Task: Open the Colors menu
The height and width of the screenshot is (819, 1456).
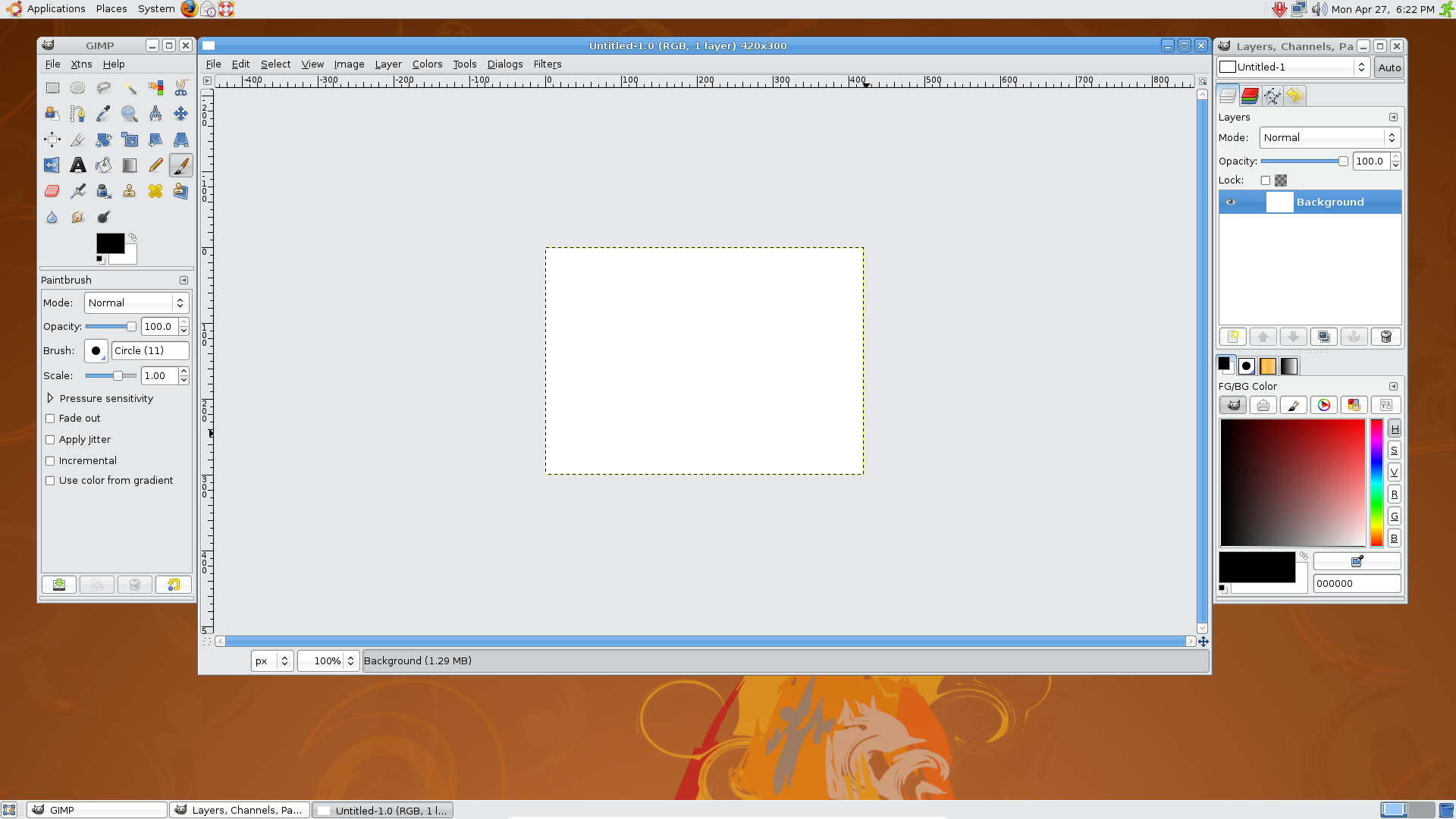Action: coord(427,64)
